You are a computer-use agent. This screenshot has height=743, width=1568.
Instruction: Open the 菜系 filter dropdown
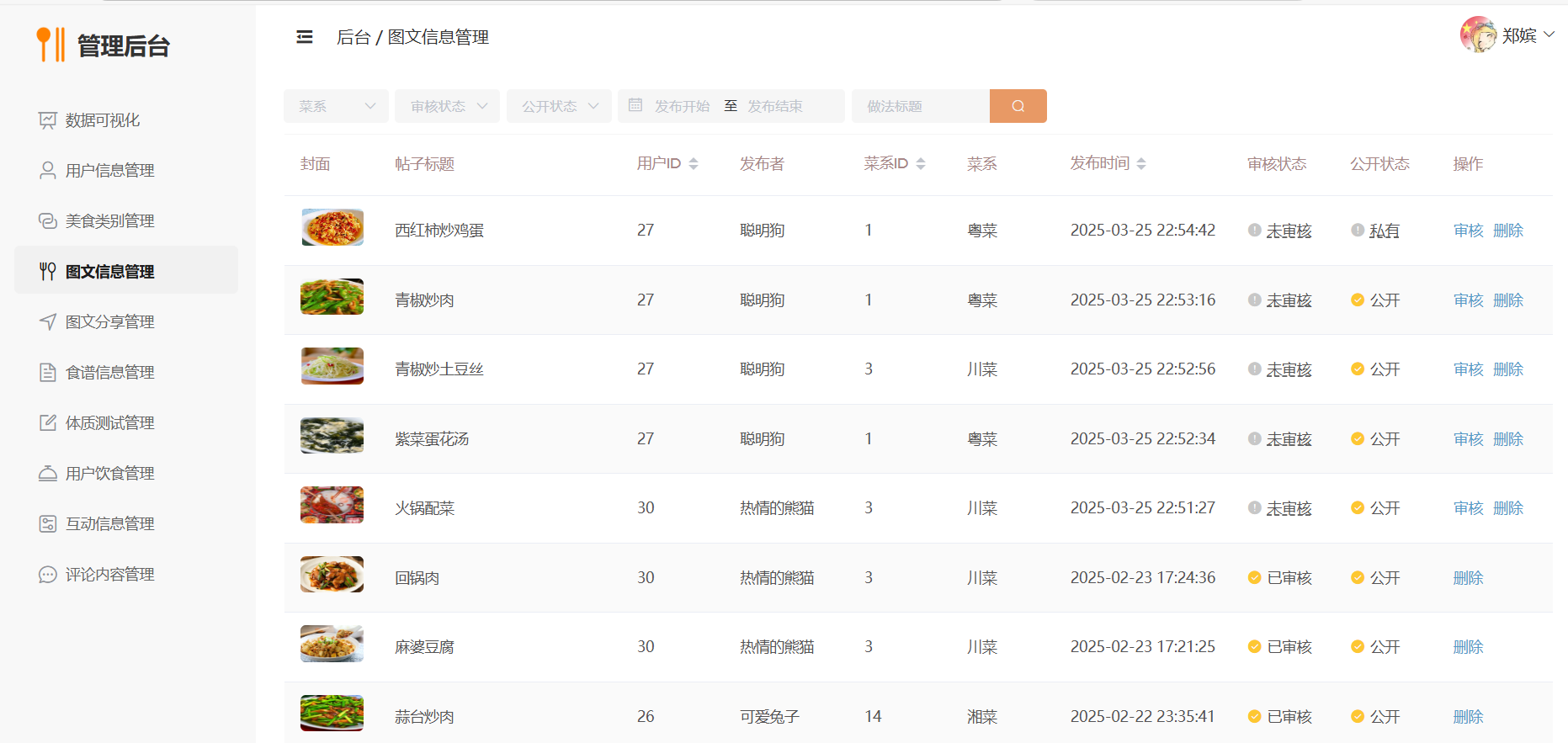click(x=336, y=106)
